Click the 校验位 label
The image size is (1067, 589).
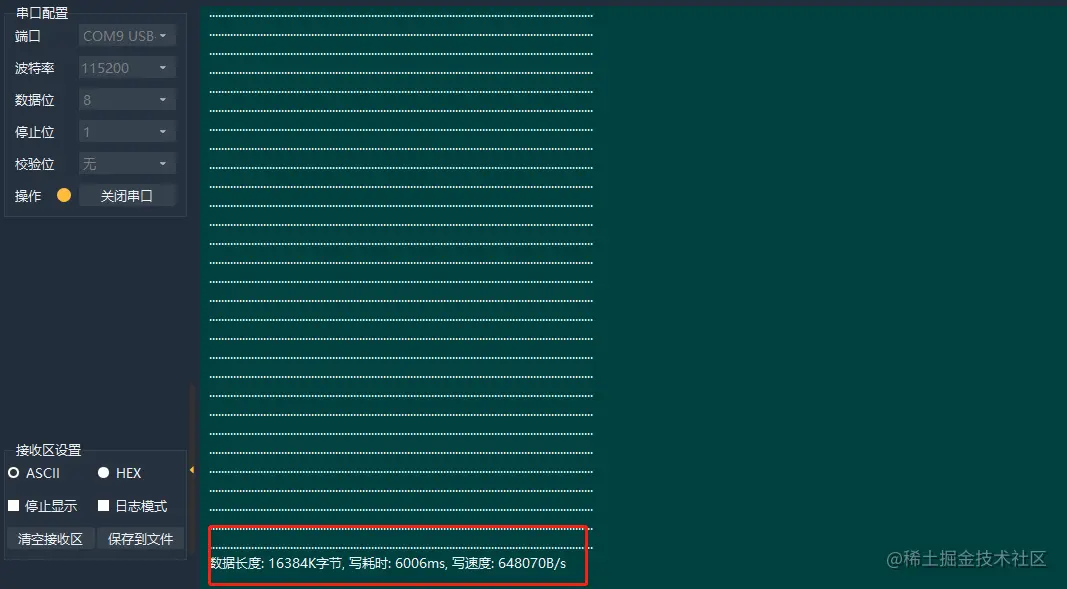coord(35,164)
